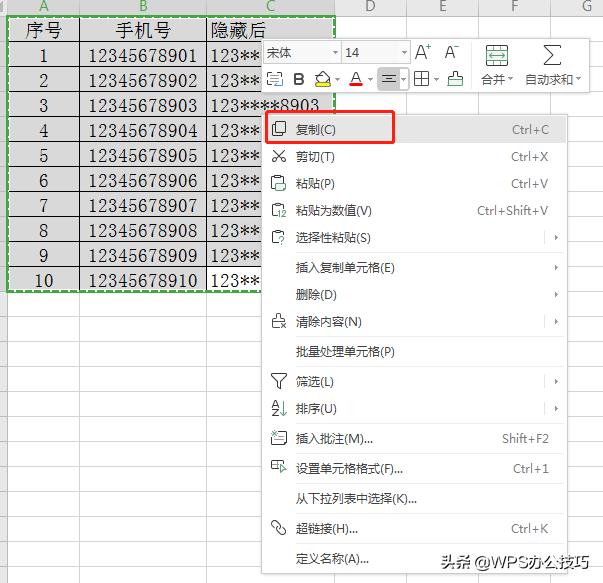Choose 粘贴(P) from the context menu
Image resolution: width=603 pixels, height=583 pixels.
point(415,183)
